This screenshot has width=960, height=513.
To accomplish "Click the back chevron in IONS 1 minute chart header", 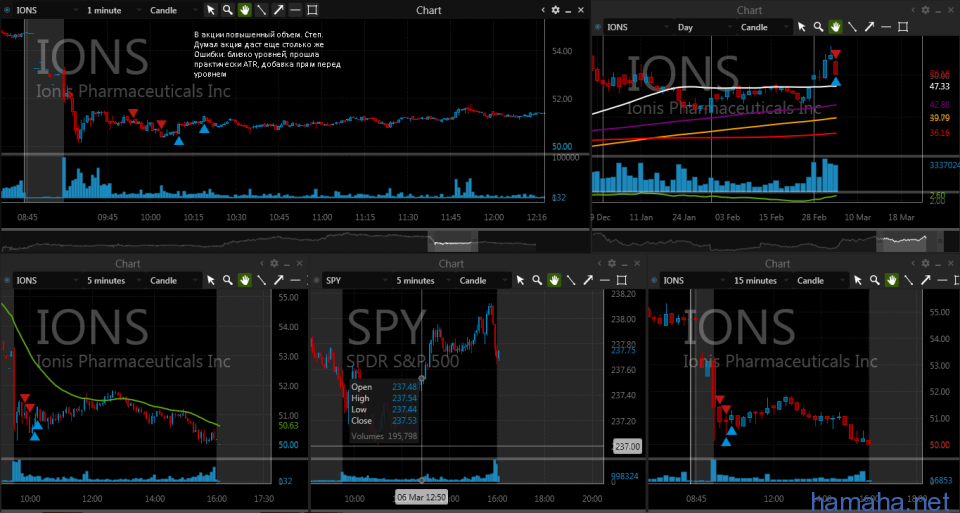I will [543, 10].
